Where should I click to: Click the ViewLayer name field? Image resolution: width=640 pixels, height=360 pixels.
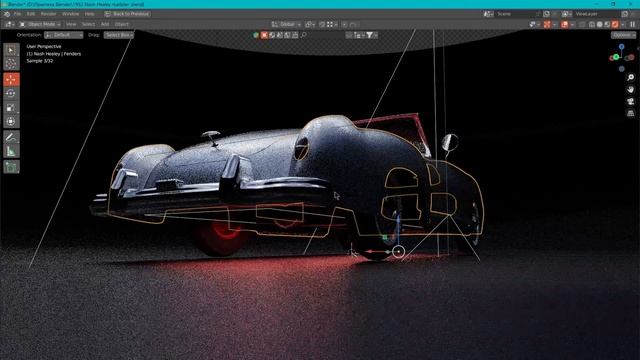(596, 14)
